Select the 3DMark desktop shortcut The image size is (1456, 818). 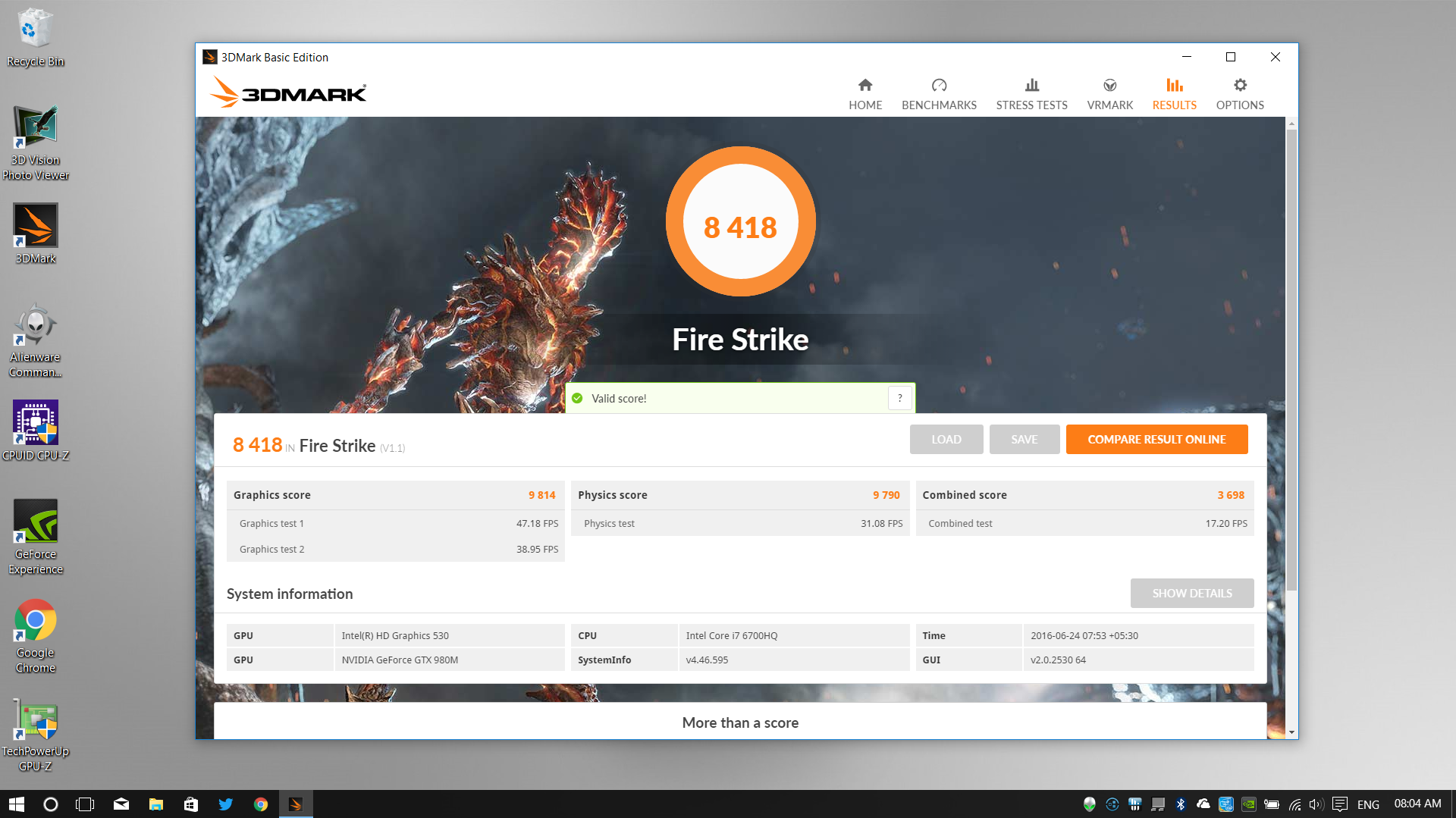click(x=35, y=233)
